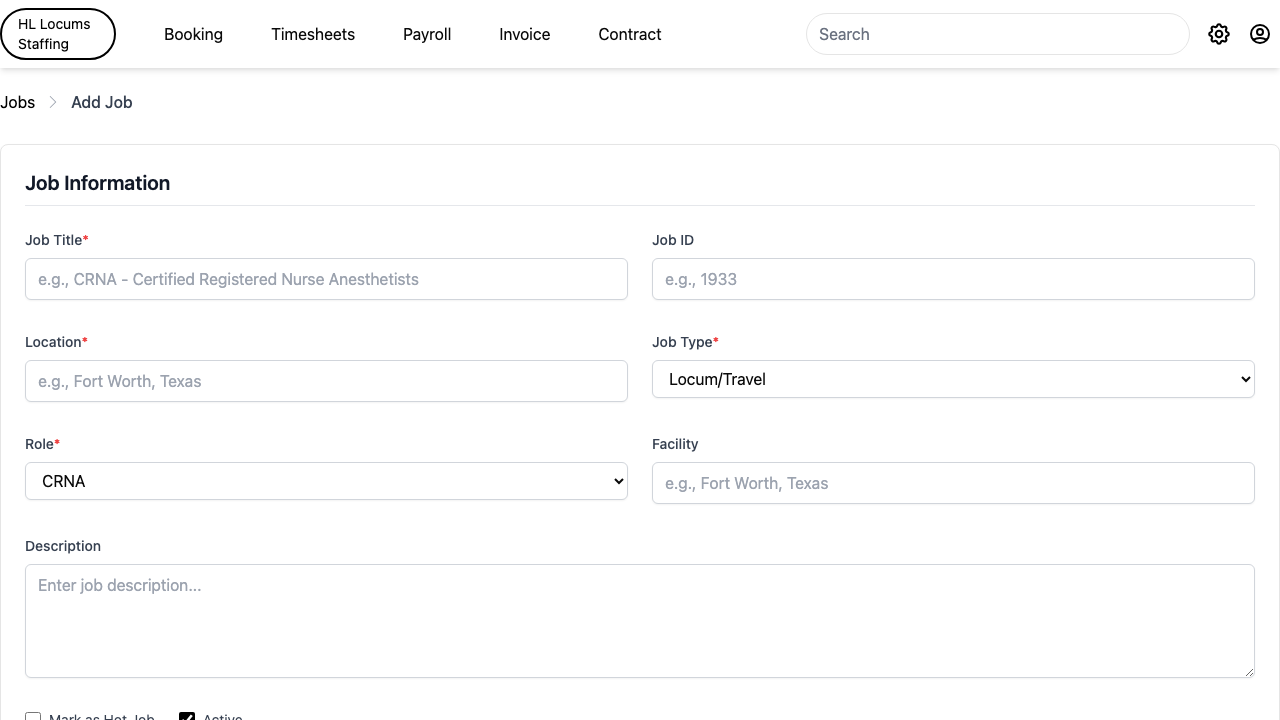Screen dimensions: 1280x720
Task: Navigate to Payroll
Action: 427,34
